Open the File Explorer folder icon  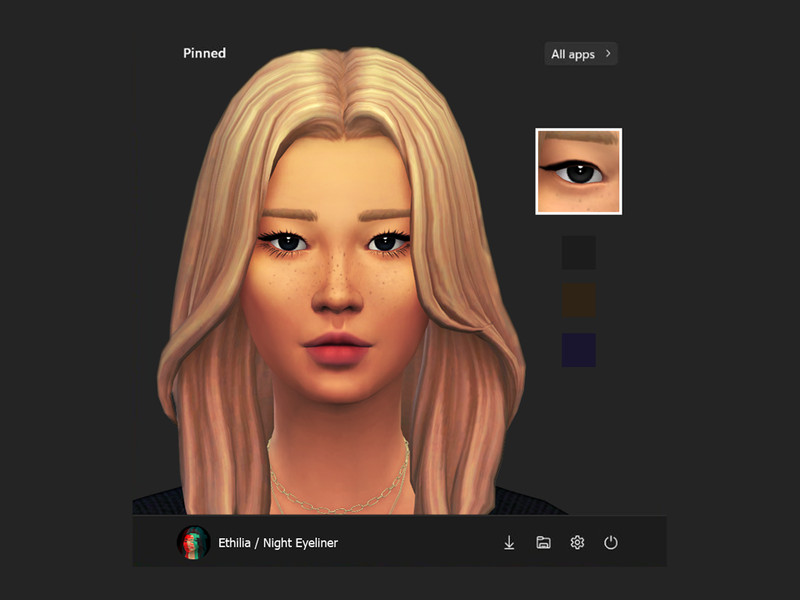click(x=543, y=542)
